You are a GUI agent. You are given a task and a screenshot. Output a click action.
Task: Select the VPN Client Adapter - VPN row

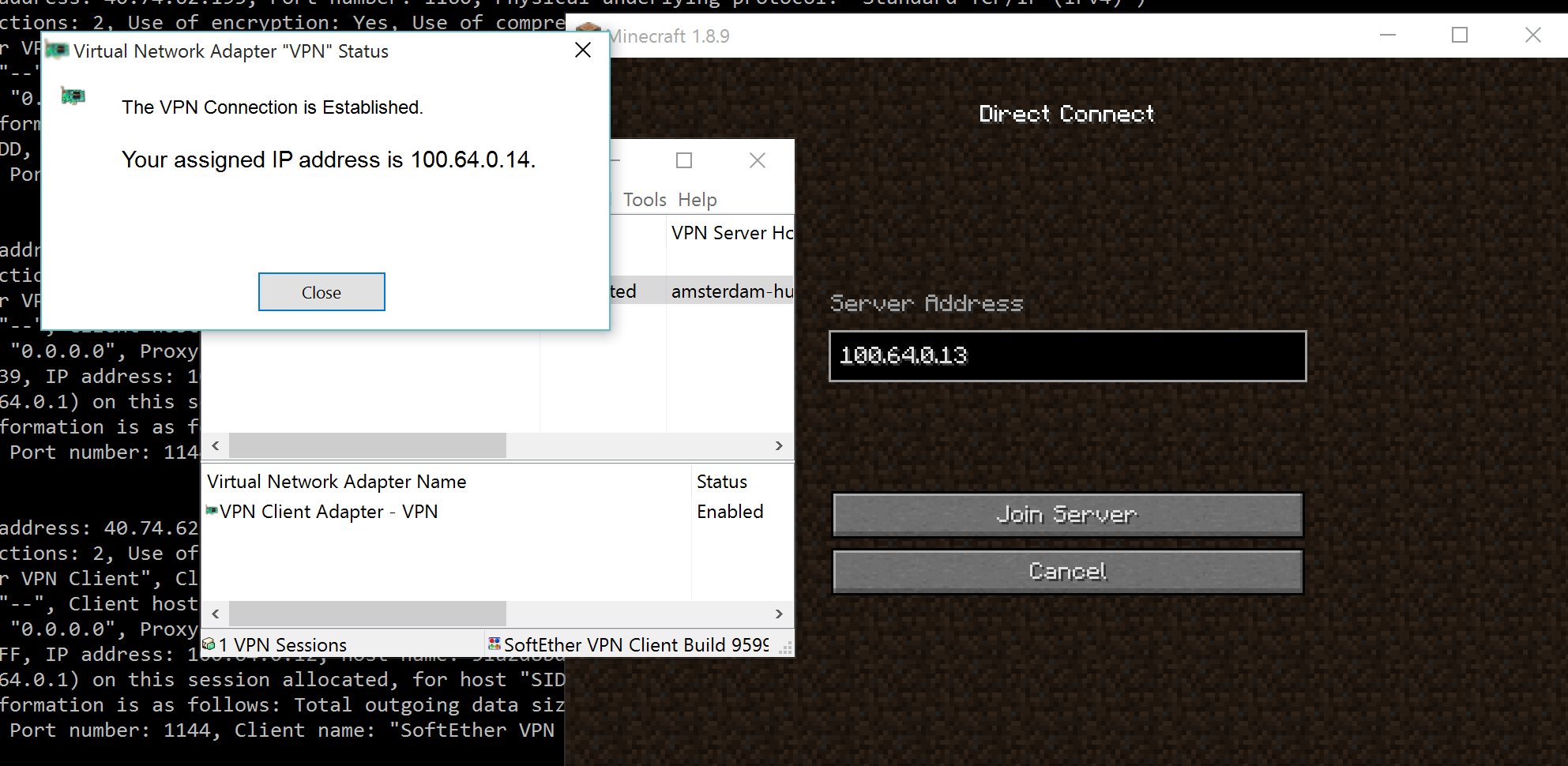tap(498, 512)
